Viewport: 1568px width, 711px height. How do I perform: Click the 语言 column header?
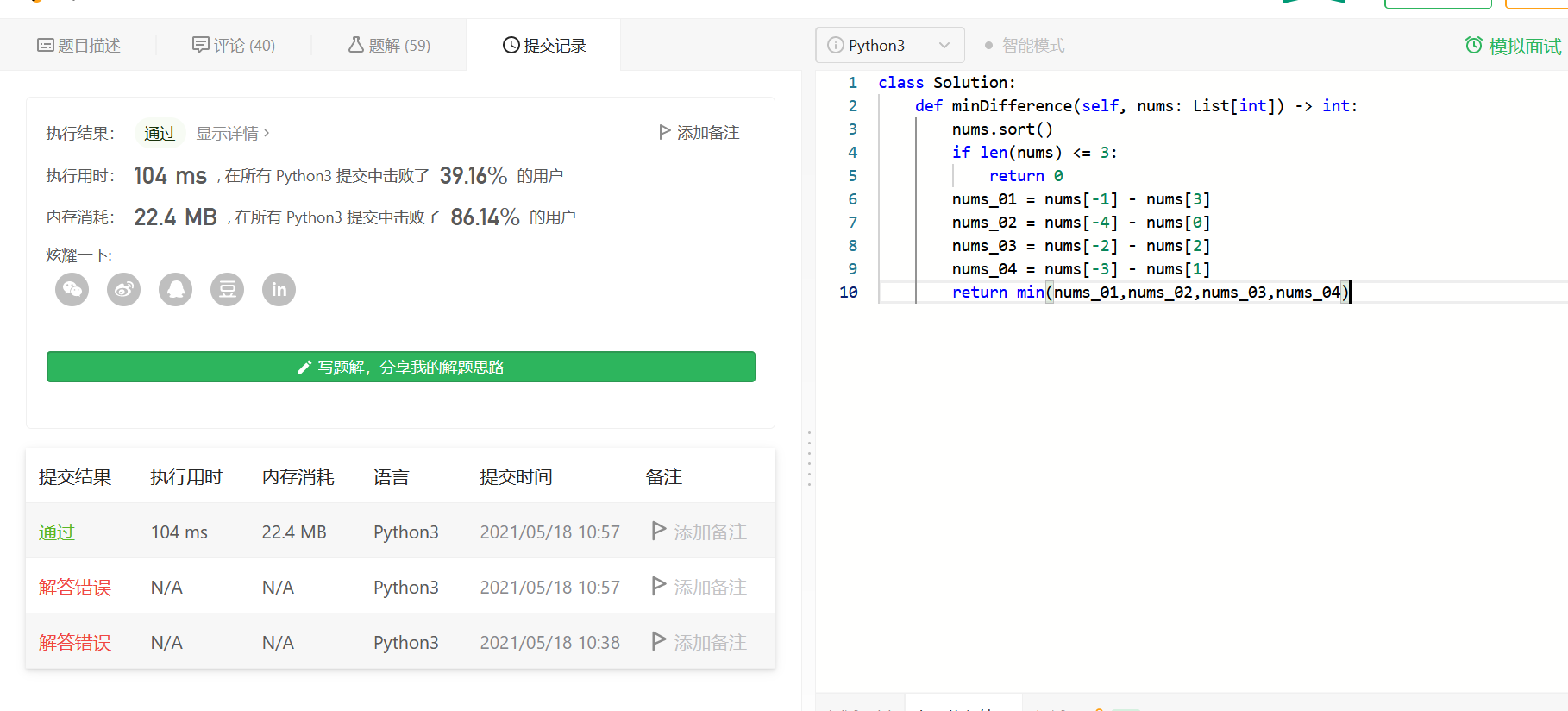[392, 476]
